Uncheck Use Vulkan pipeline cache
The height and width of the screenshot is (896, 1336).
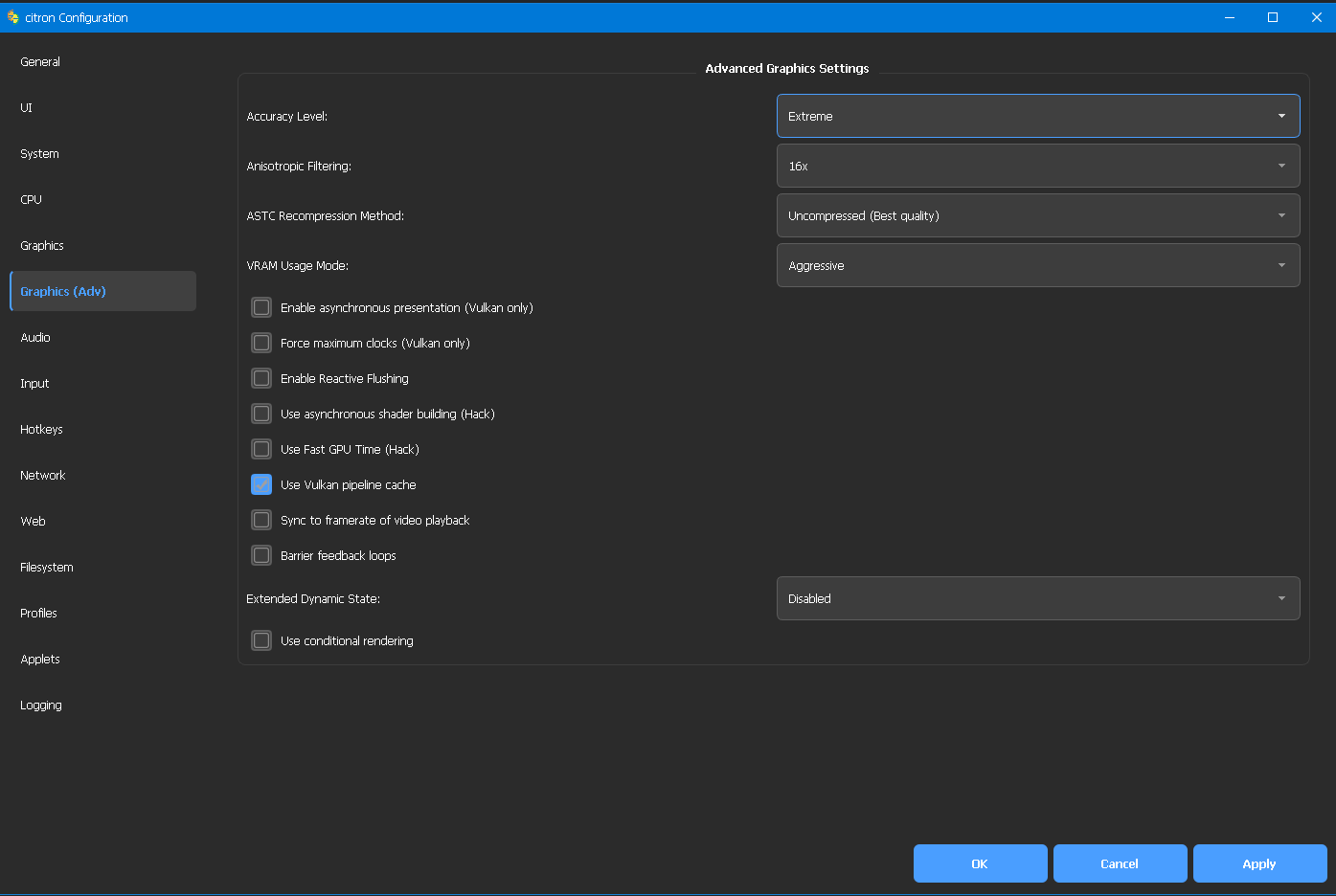tap(261, 484)
